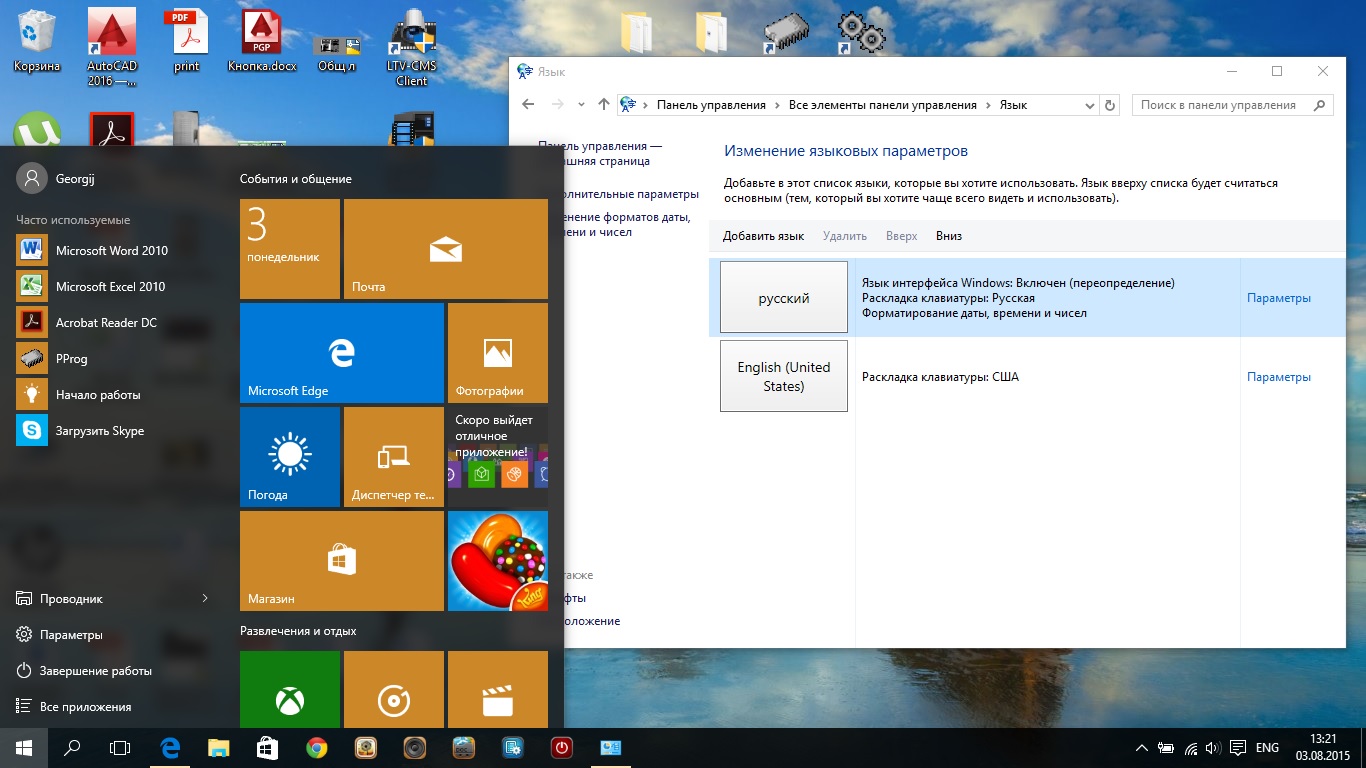Refresh the Язык control panel page

1110,105
